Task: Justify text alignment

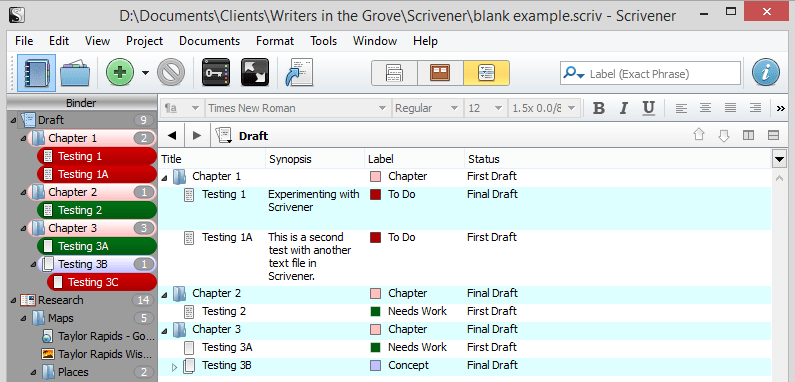Action: pyautogui.click(x=731, y=108)
